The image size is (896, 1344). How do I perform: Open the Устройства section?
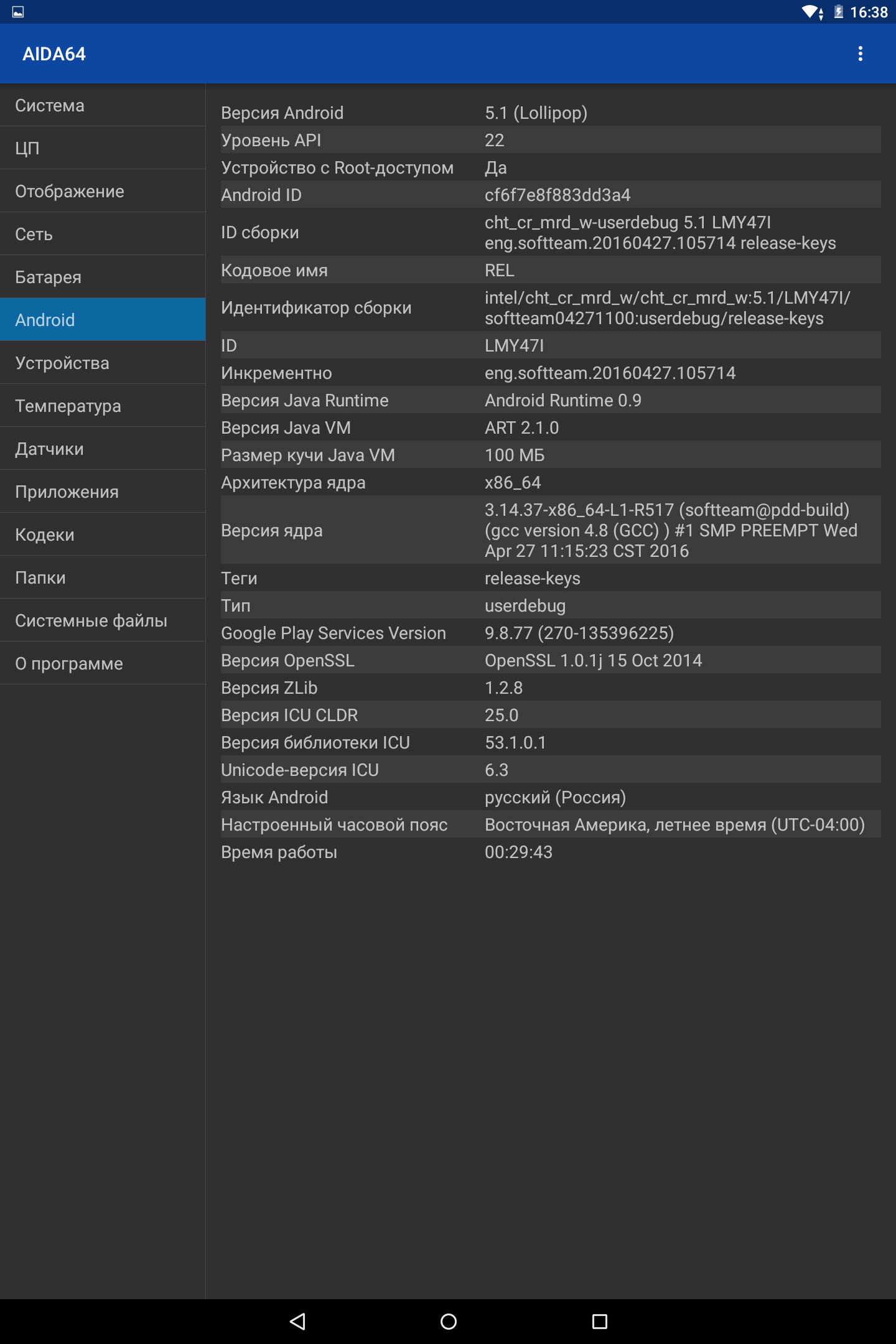click(103, 363)
